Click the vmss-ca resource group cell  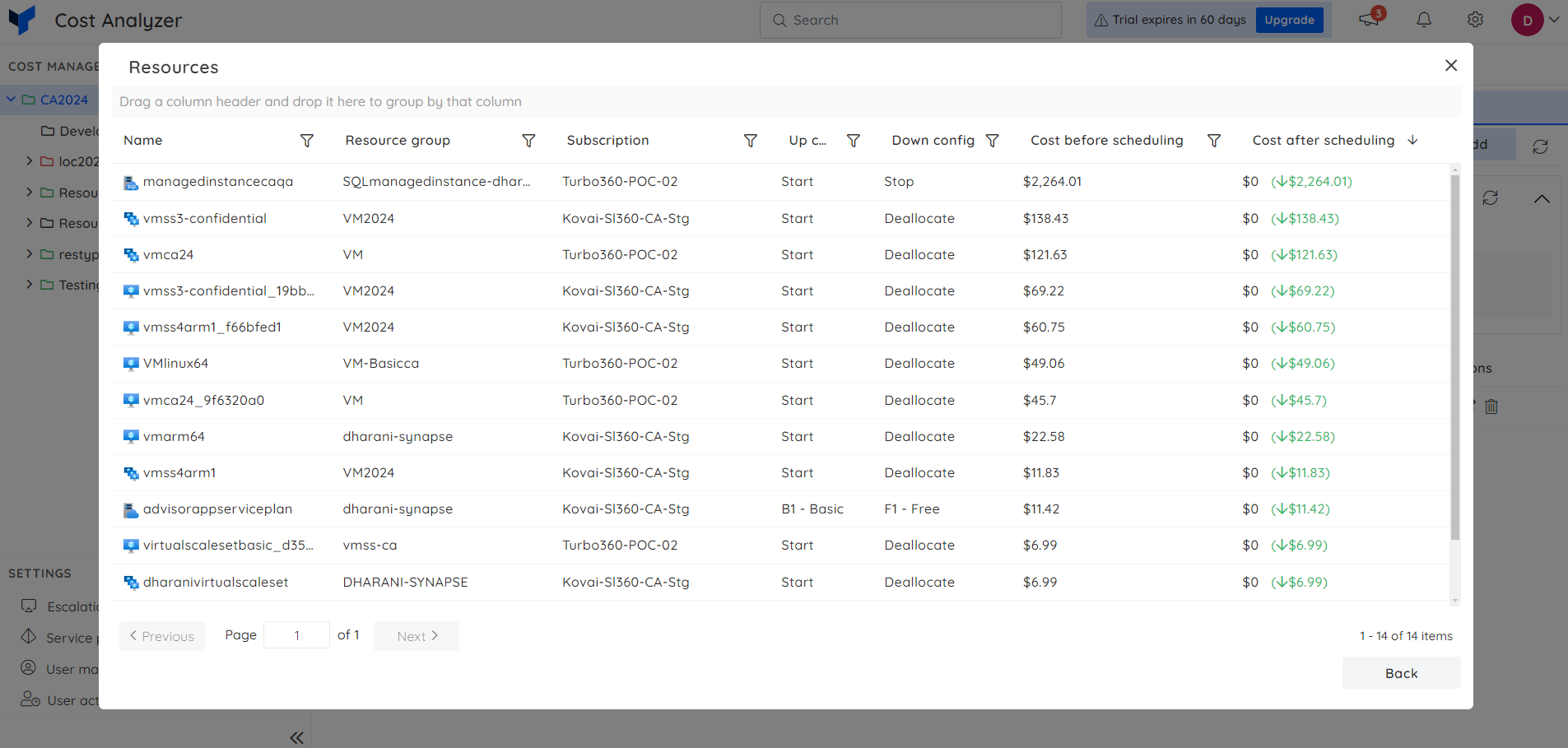point(370,546)
